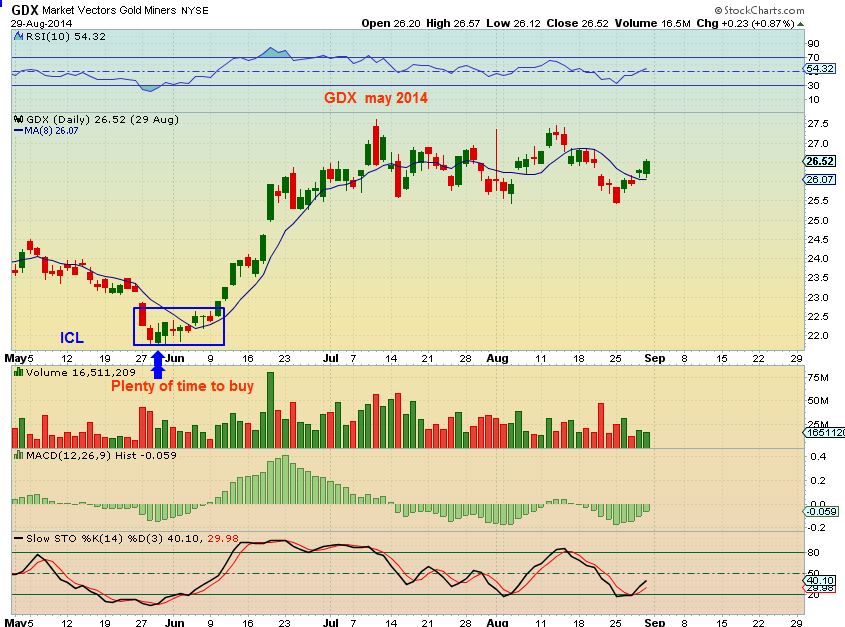Click the 0.4 MACD axis label

coord(818,457)
